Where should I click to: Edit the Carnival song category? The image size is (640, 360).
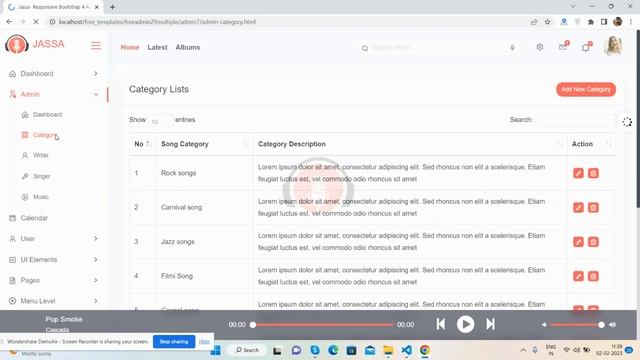(578, 207)
